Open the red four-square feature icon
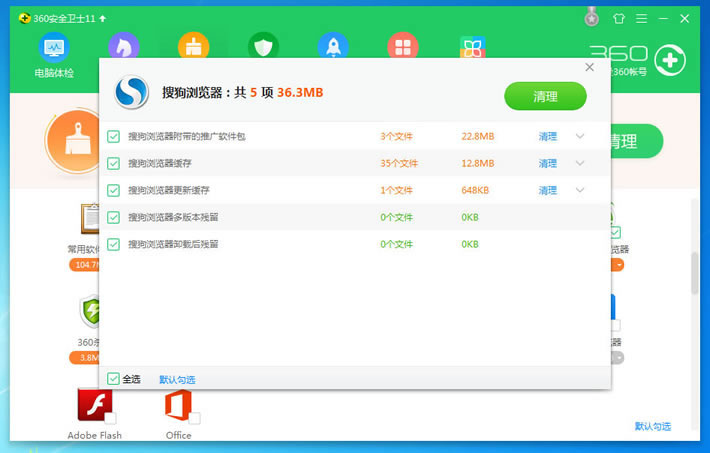Viewport: 710px width, 453px height. (x=403, y=45)
